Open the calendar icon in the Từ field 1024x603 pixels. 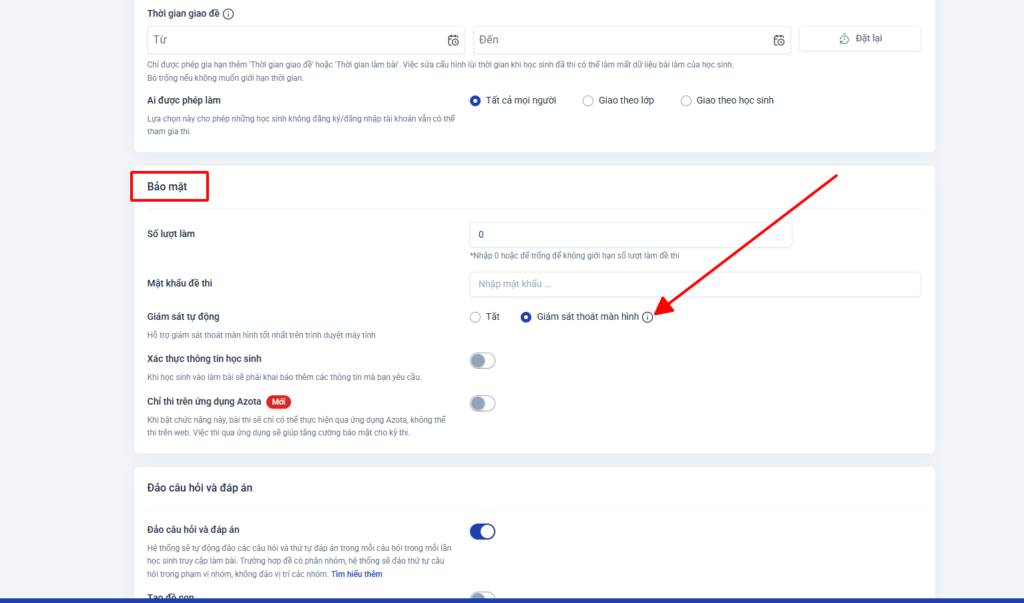click(x=453, y=41)
